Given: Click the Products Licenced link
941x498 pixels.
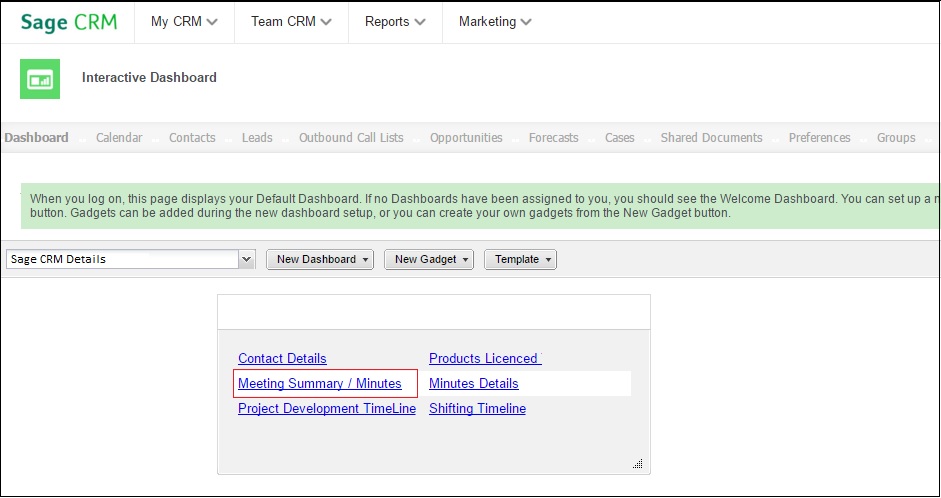Looking at the screenshot, I should 485,359.
